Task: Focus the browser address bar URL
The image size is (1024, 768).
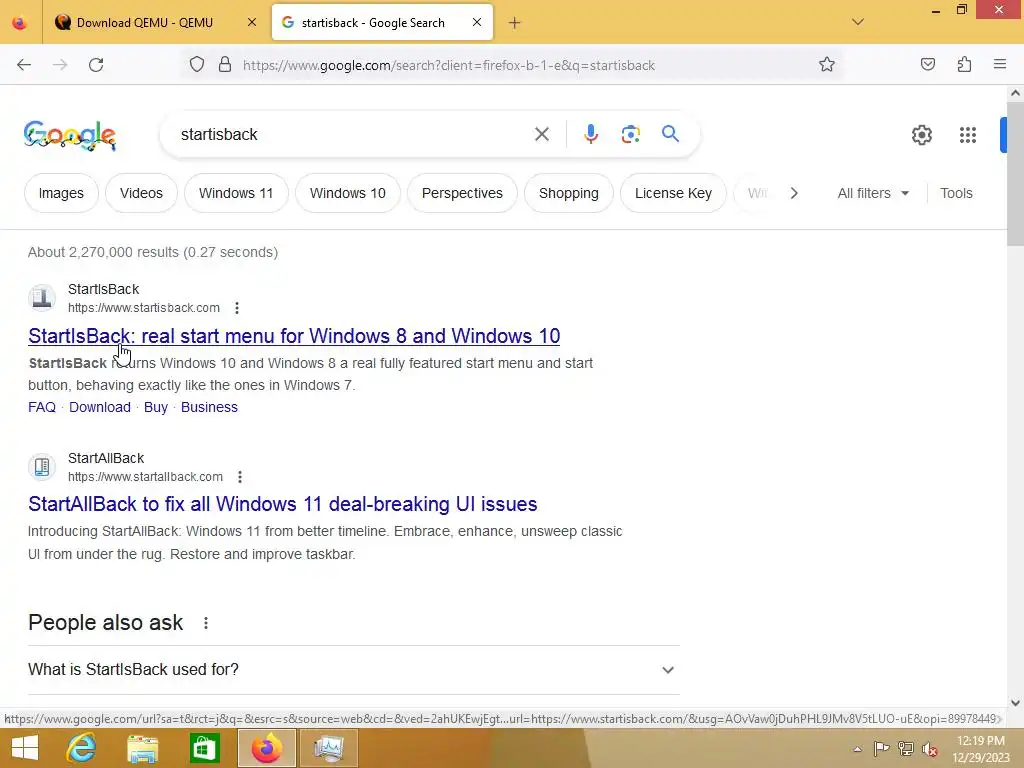Action: pyautogui.click(x=449, y=65)
